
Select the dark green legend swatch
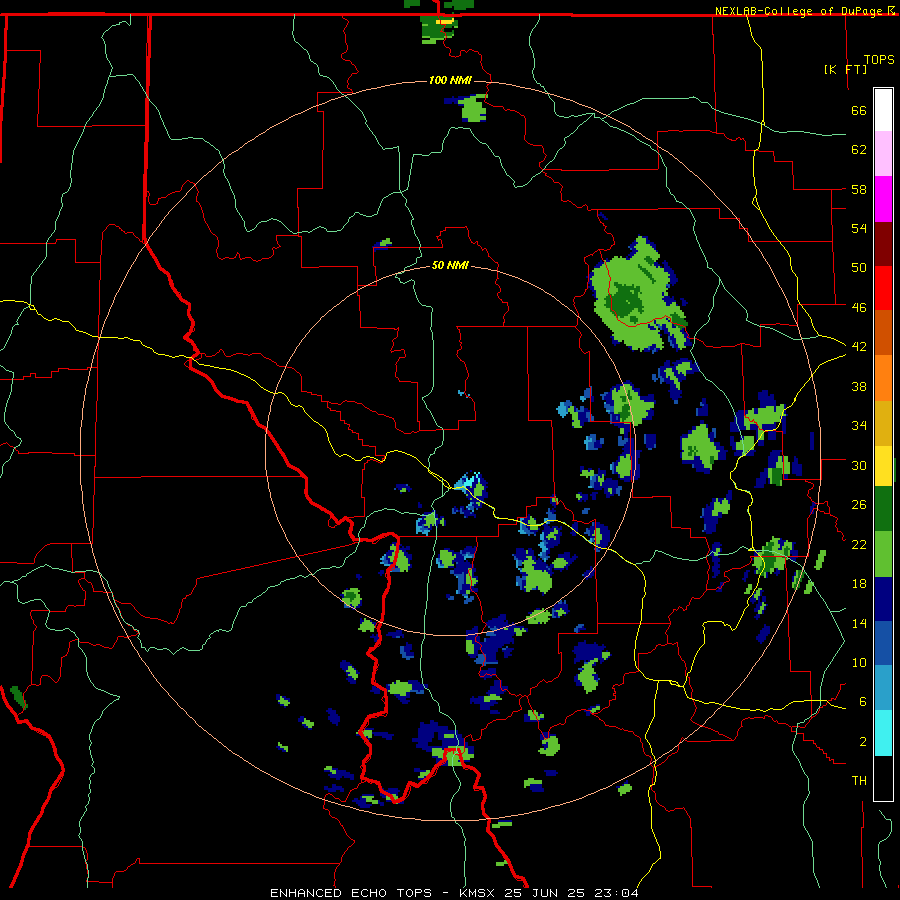[x=883, y=509]
